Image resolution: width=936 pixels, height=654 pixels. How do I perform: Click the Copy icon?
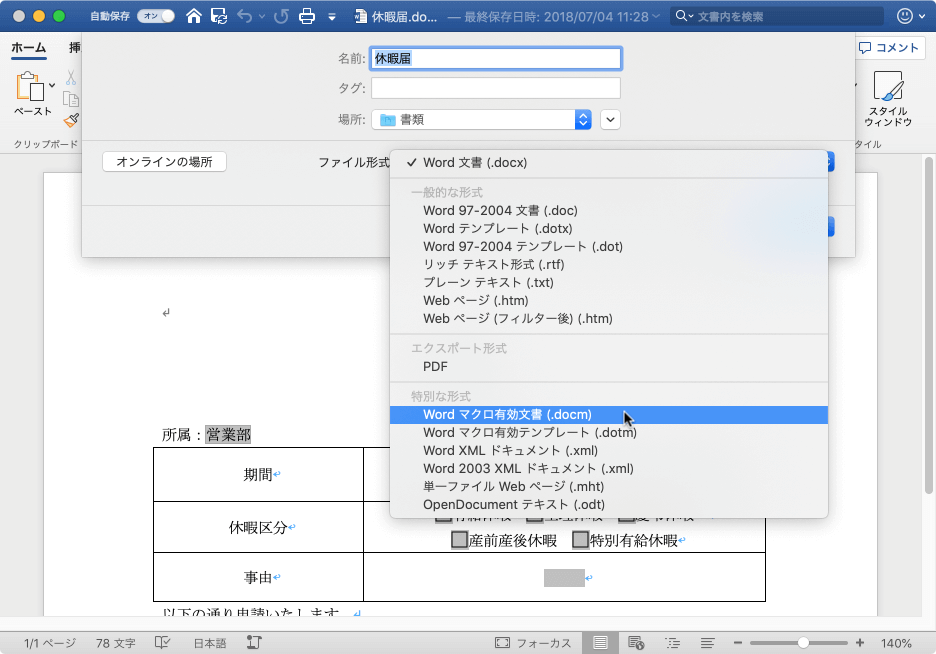(x=71, y=100)
